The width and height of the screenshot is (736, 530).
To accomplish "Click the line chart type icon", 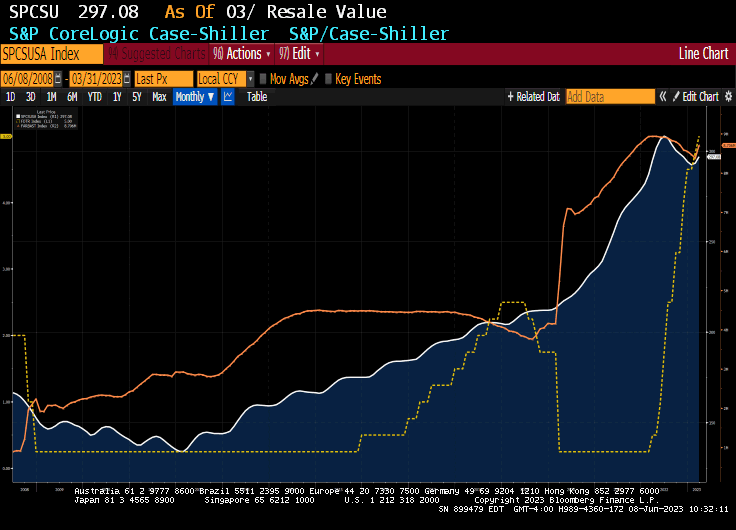I will point(228,97).
